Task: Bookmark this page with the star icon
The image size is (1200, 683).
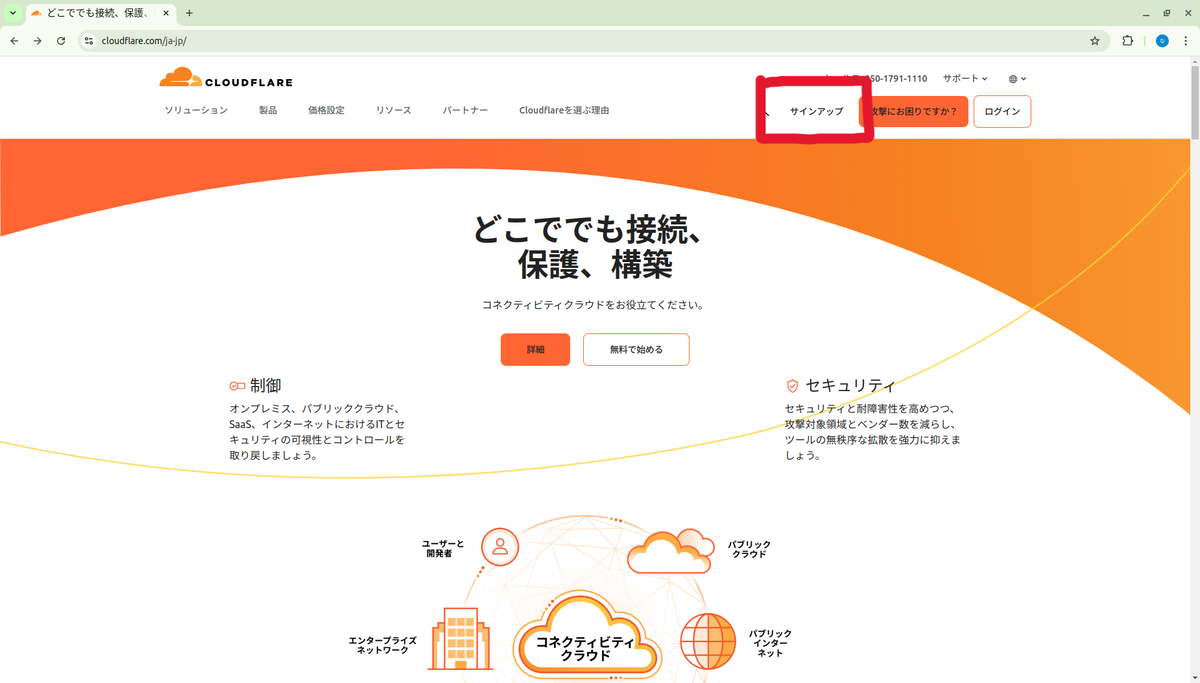Action: click(1095, 41)
